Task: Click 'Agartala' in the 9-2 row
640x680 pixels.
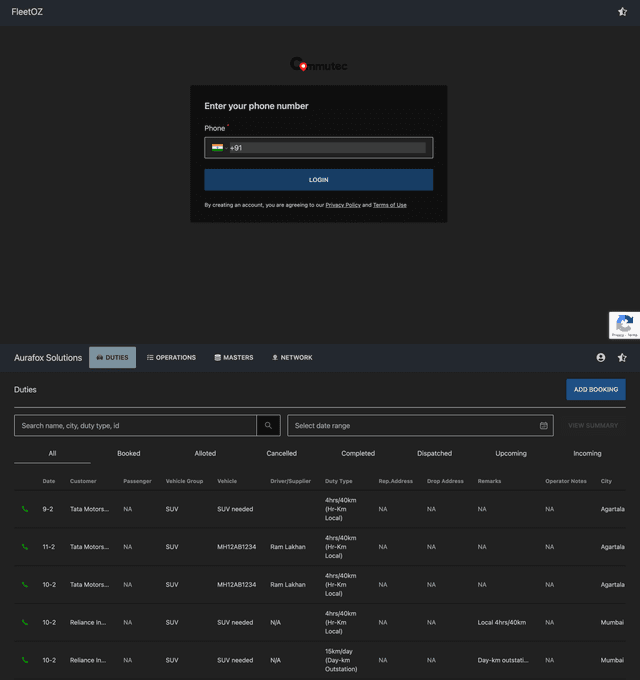Action: click(613, 509)
